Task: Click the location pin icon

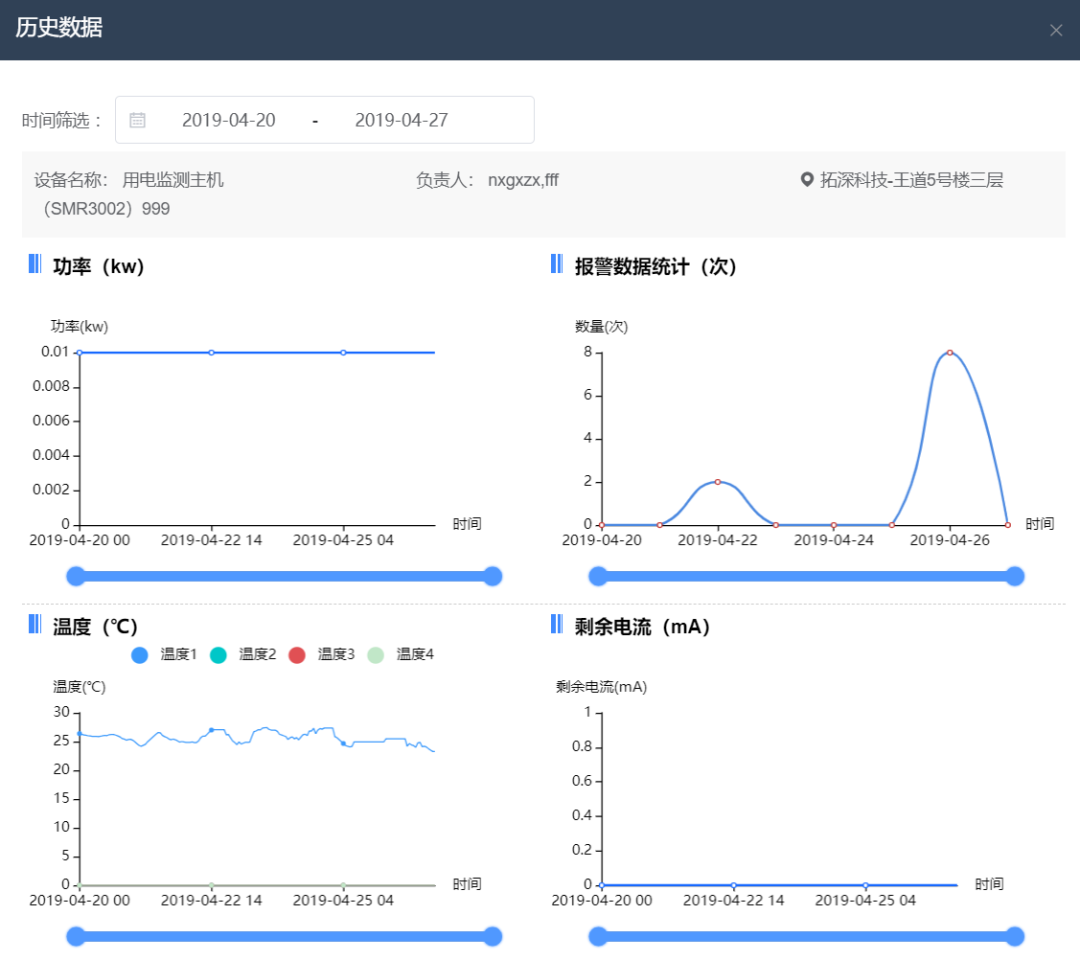Action: pos(807,180)
